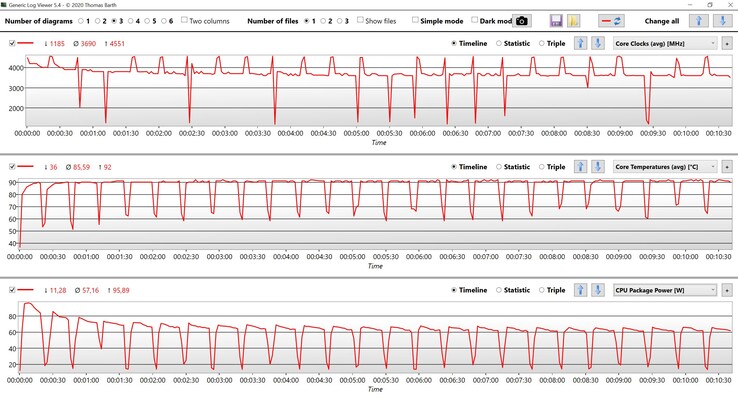Click Change all down arrow
This screenshot has width=738, height=400.
[x=718, y=20]
